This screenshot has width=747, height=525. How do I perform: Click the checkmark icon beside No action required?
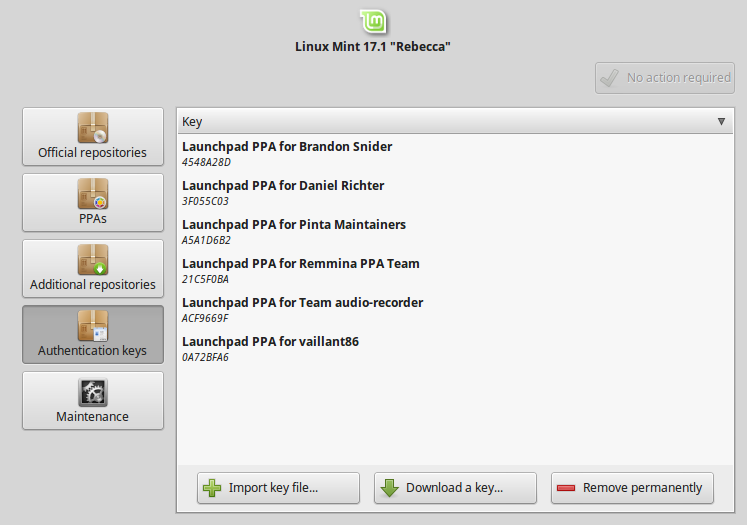coord(609,78)
